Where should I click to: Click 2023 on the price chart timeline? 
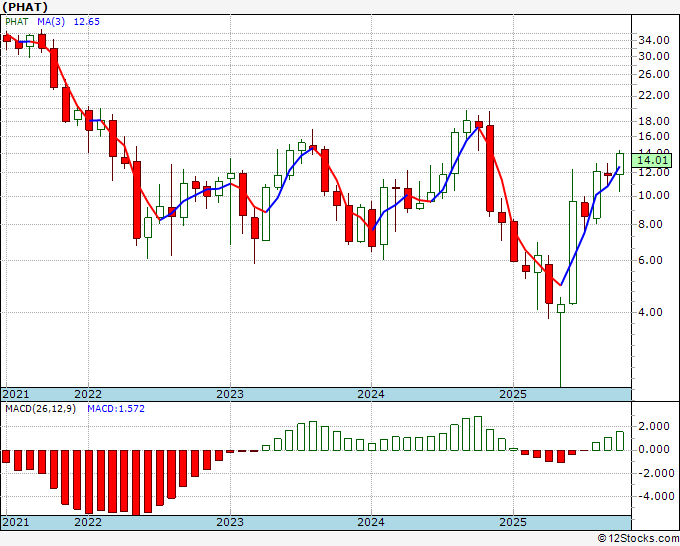click(230, 394)
